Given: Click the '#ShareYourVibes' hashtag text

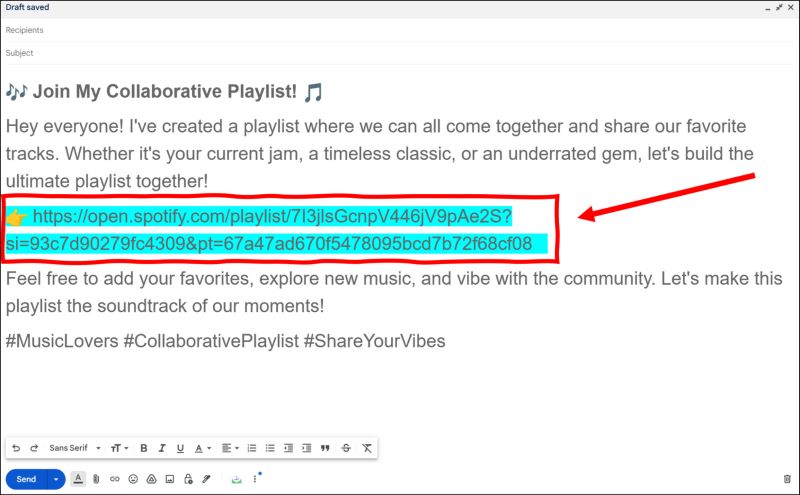Looking at the screenshot, I should click(374, 341).
